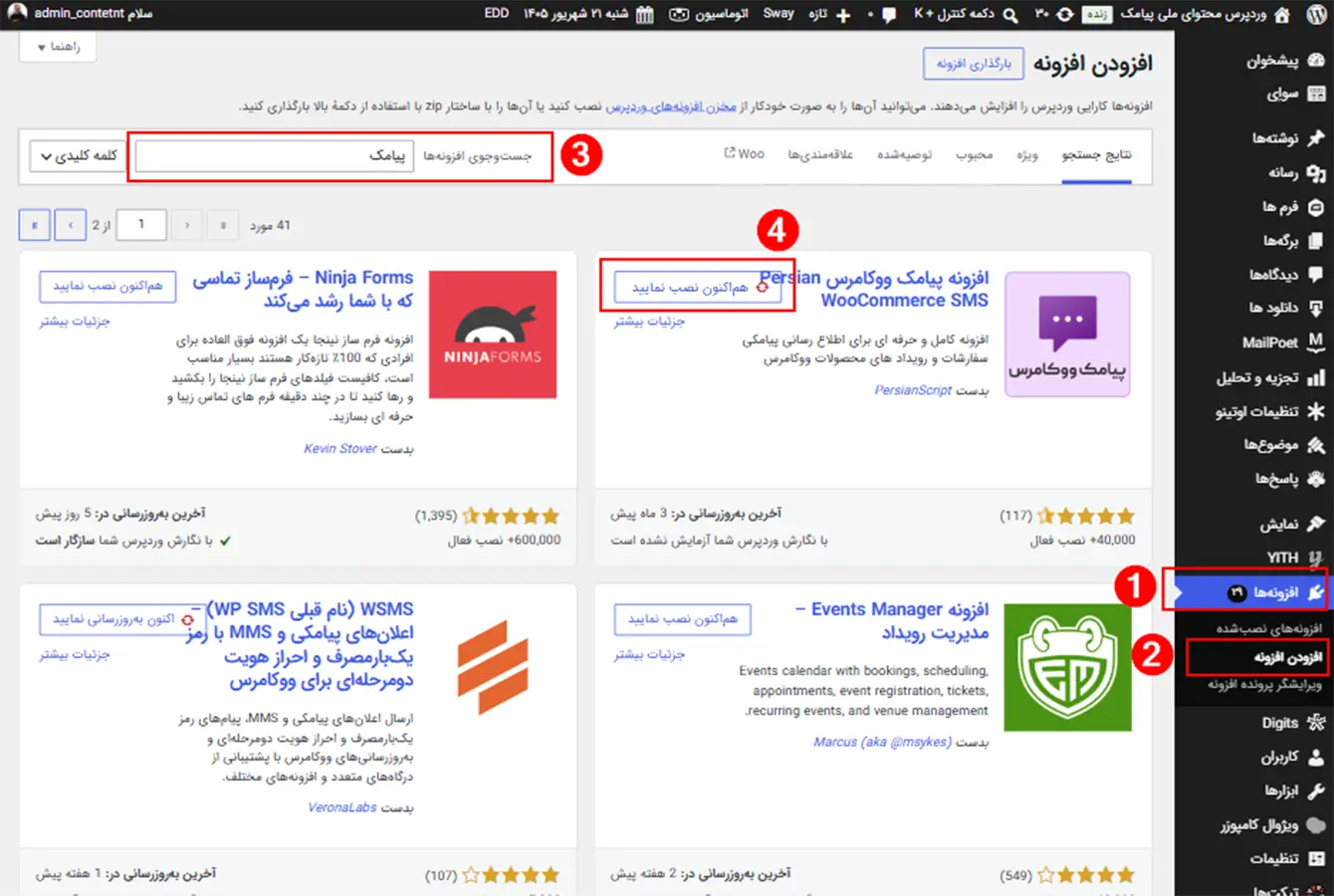The width and height of the screenshot is (1334, 896).
Task: Select ویرایشگر پرونده افزونه submenu item
Action: (1264, 685)
